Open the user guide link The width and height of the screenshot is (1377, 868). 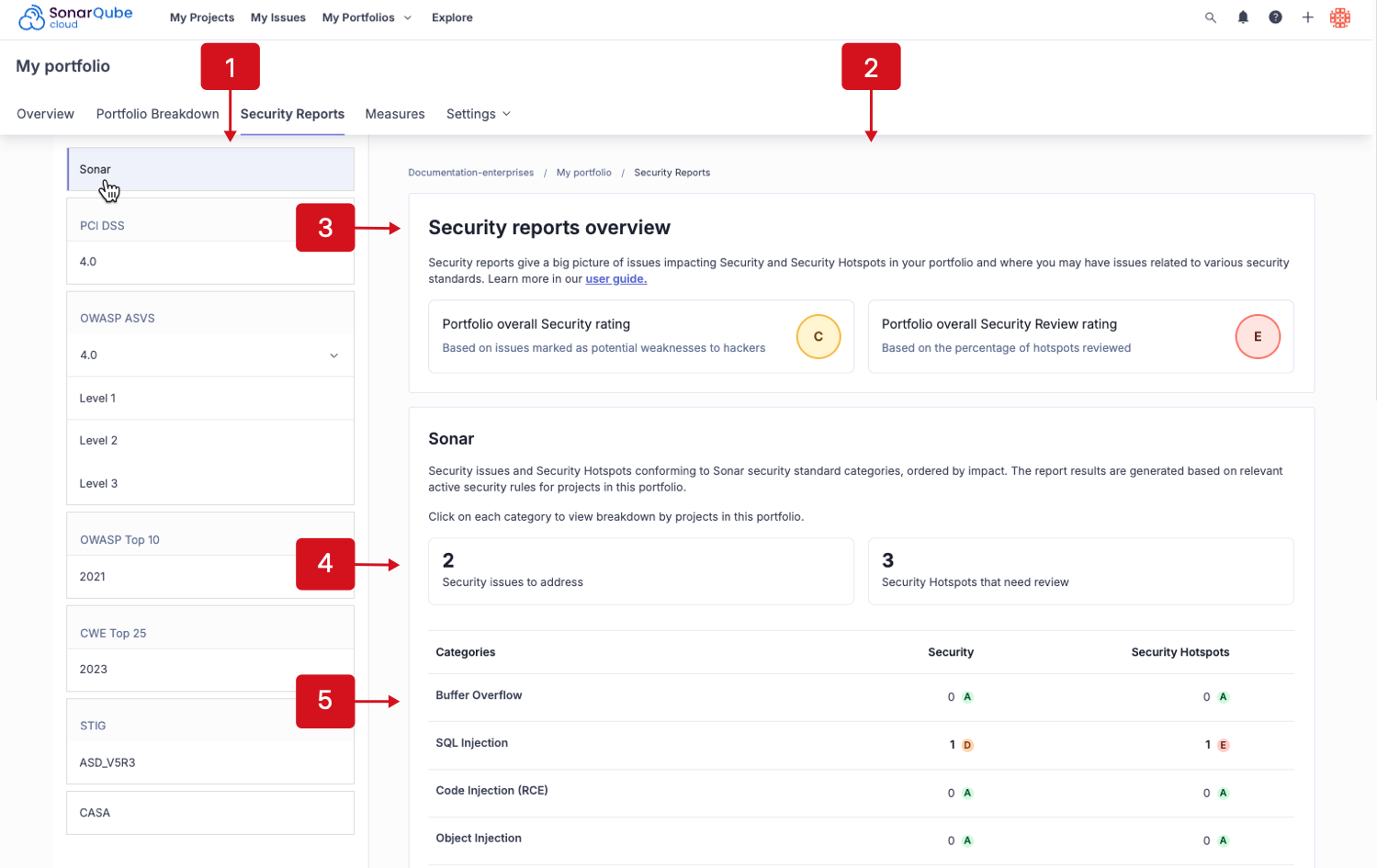(615, 278)
